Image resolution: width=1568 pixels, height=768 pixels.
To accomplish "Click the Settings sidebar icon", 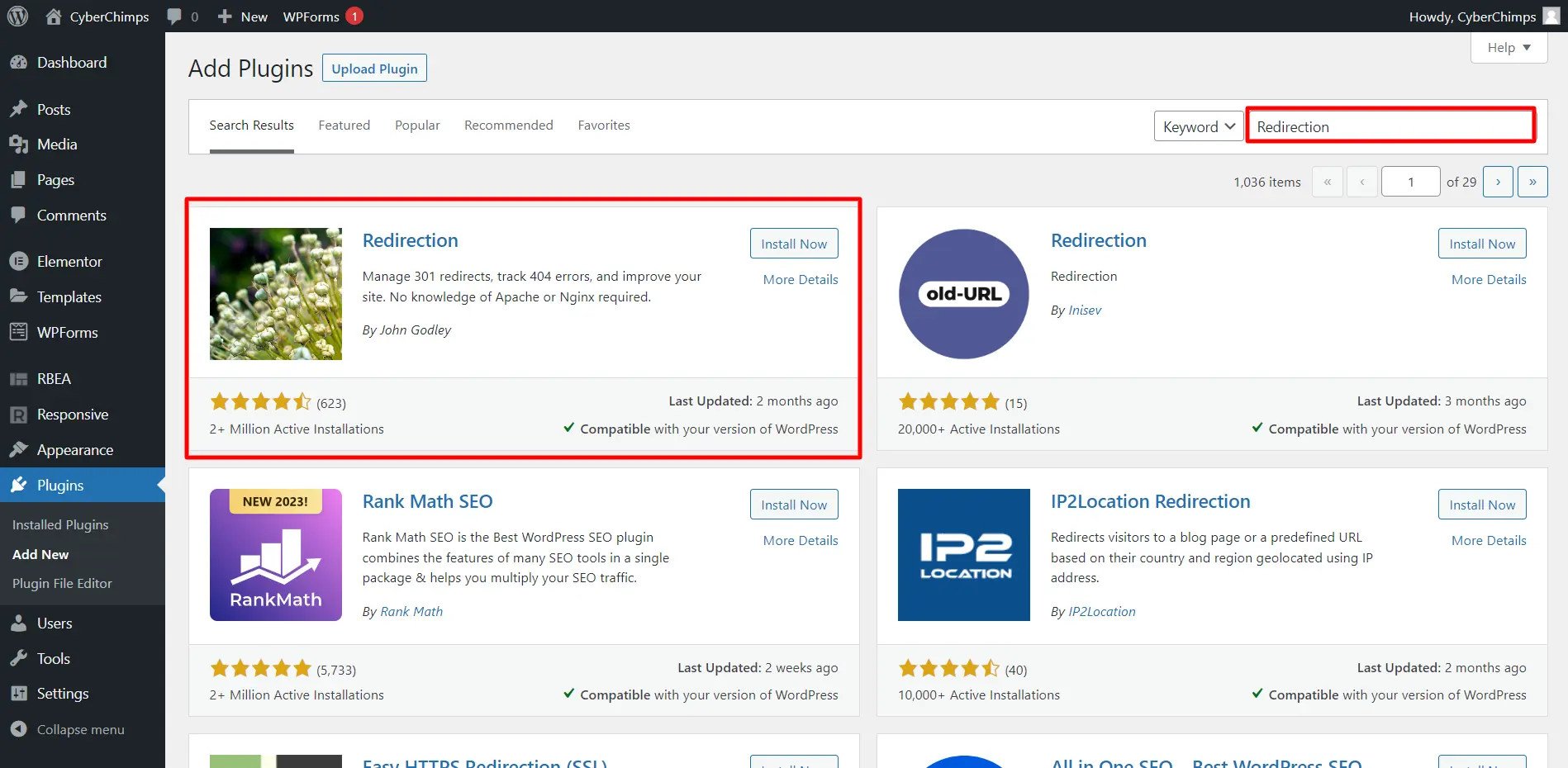I will point(18,694).
